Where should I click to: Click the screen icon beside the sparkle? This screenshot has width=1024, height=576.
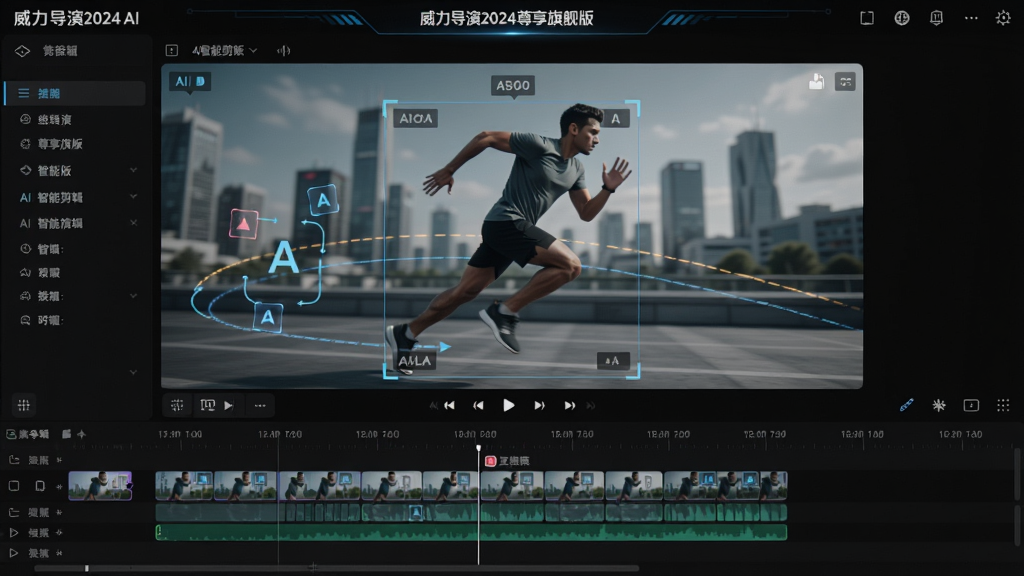pos(971,406)
